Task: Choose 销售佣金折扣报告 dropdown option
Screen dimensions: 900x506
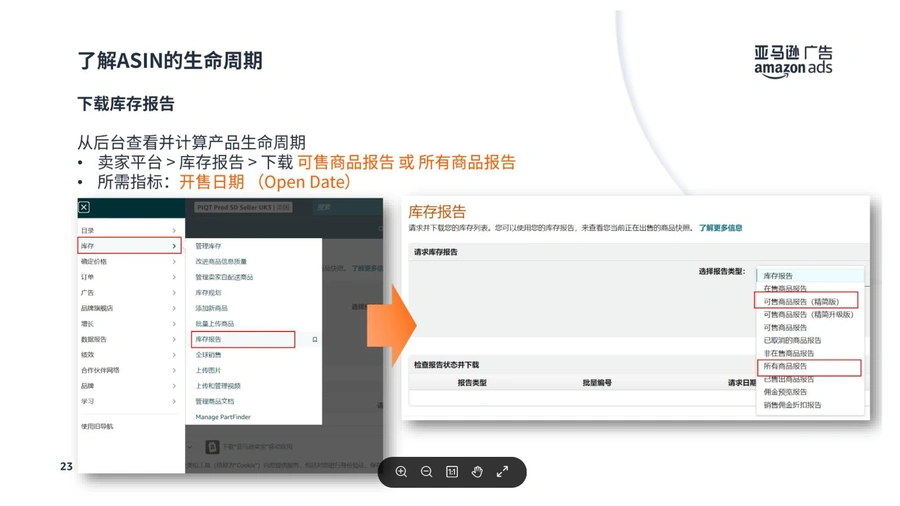Action: pos(792,404)
